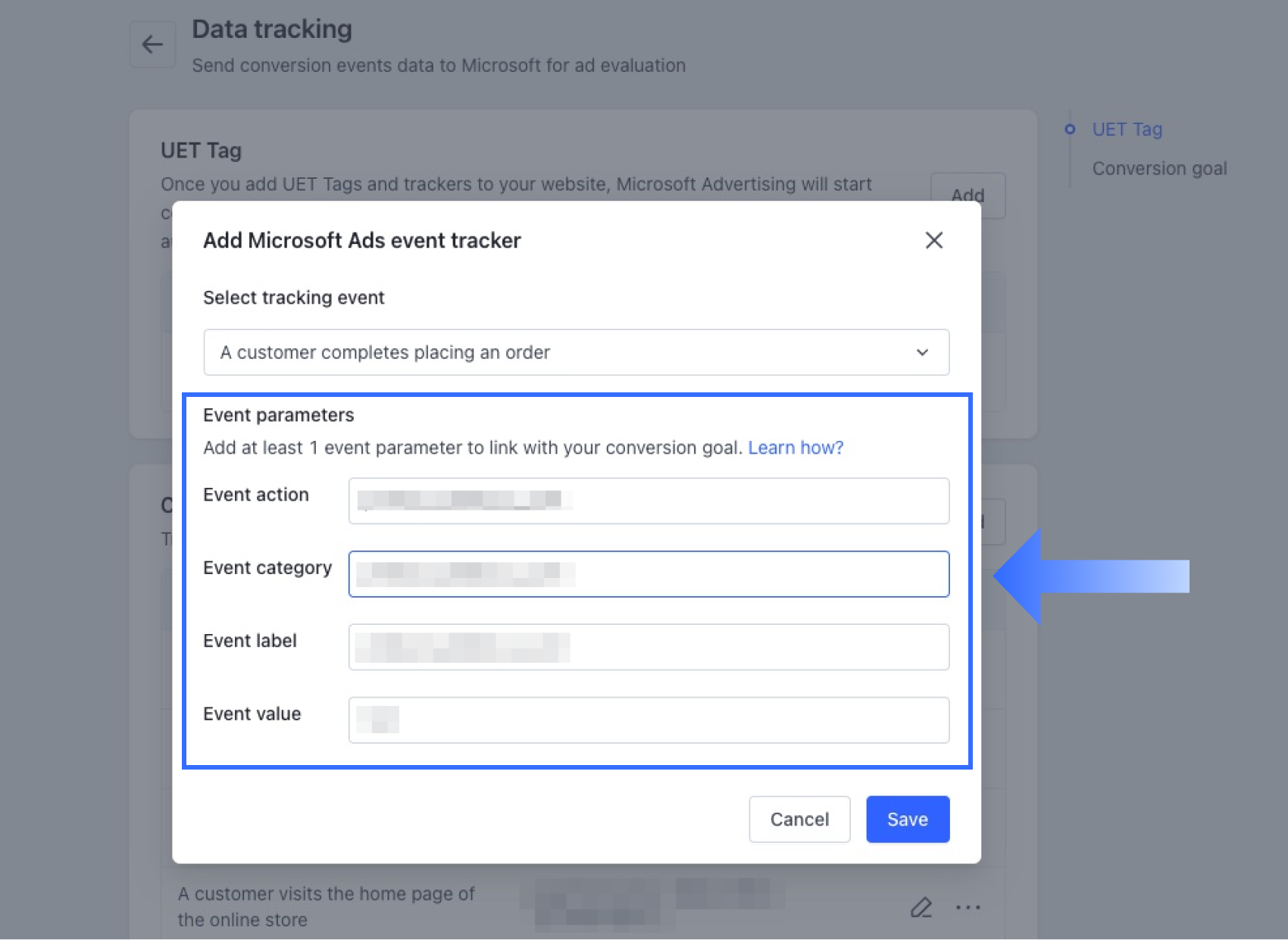Close the Add Microsoft Ads event tracker dialog
This screenshot has height=940, width=1288.
(933, 240)
